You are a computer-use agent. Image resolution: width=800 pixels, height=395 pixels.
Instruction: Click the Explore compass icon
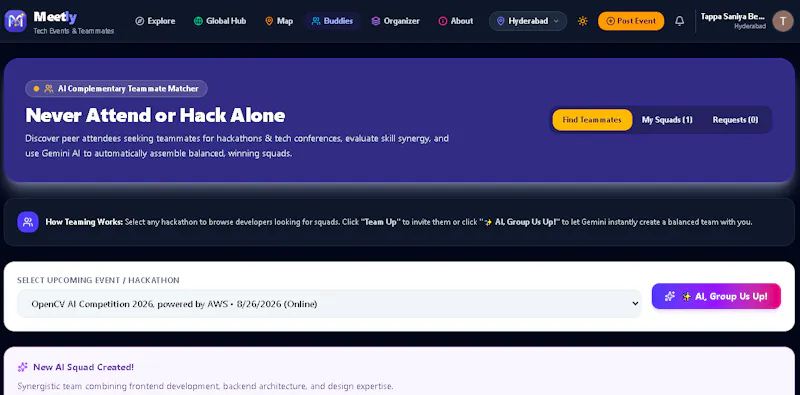tap(140, 21)
